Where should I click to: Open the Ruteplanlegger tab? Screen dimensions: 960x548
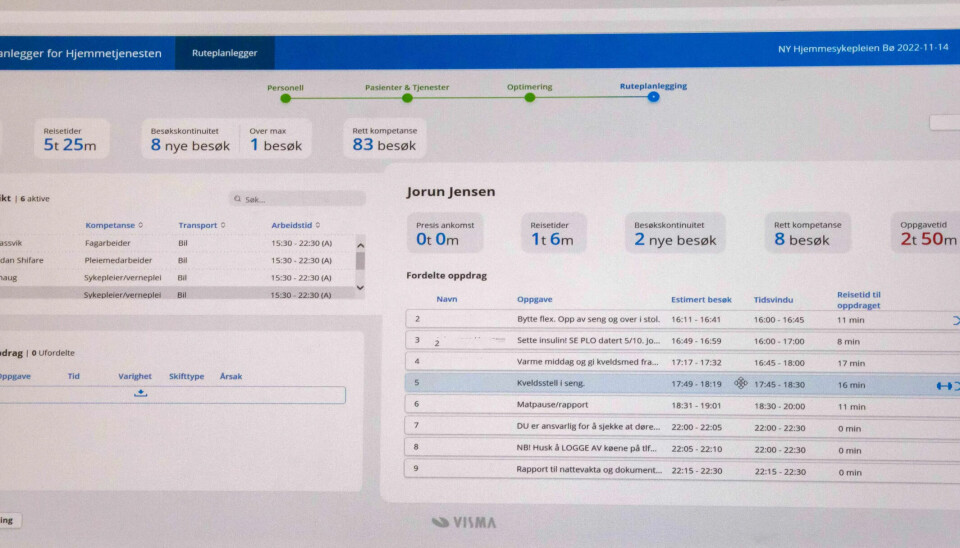[225, 53]
